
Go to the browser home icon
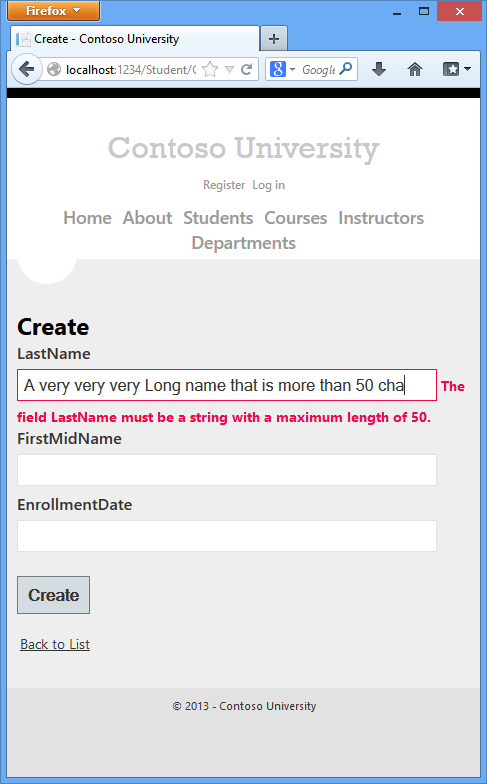point(415,70)
